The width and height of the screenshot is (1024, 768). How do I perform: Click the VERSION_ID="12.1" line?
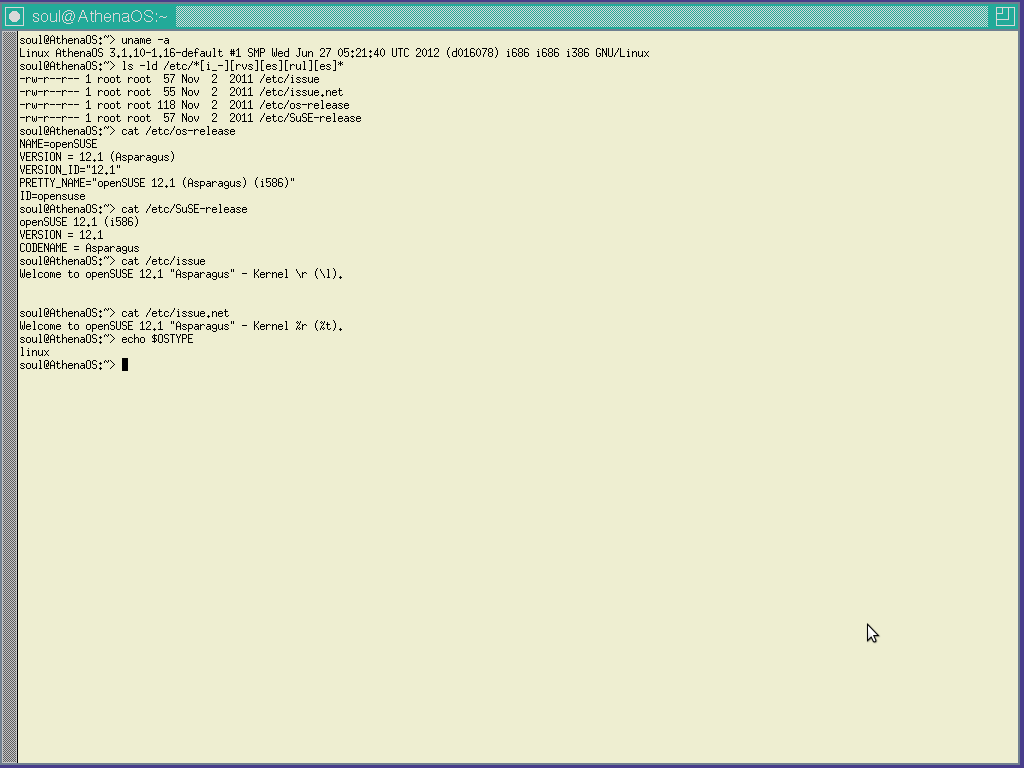(70, 170)
